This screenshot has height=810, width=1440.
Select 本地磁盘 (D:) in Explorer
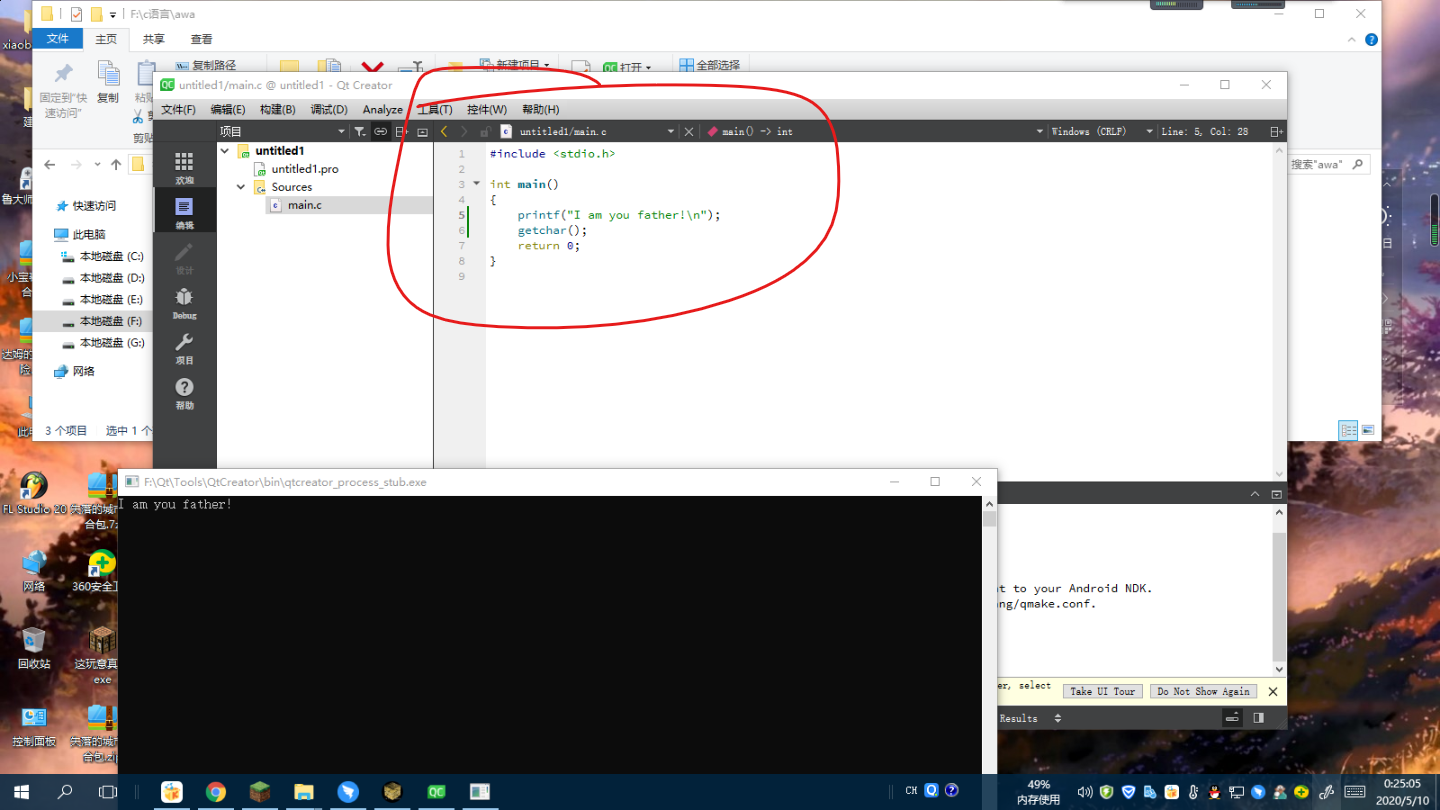[103, 278]
